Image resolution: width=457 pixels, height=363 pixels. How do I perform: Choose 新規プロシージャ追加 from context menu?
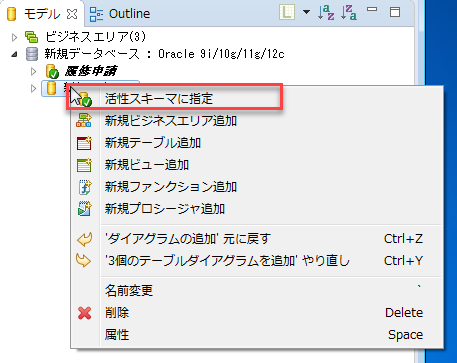257,209
